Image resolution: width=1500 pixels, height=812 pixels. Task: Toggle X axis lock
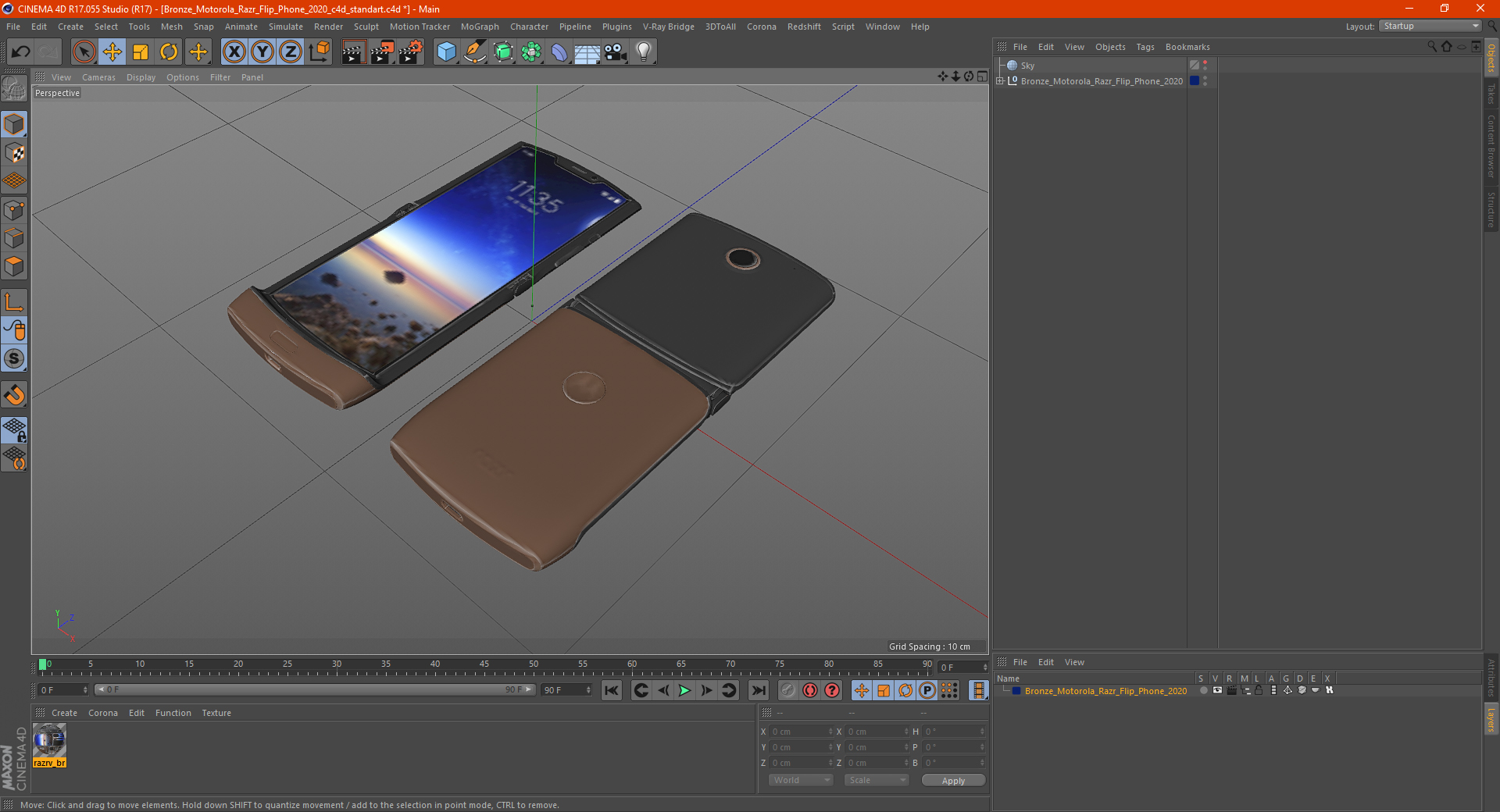pos(234,52)
